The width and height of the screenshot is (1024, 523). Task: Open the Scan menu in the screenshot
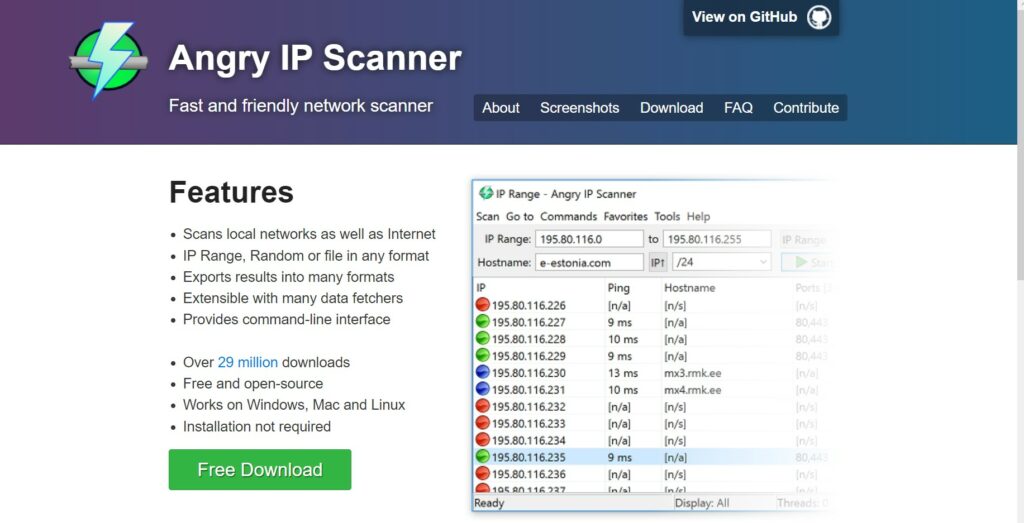488,216
